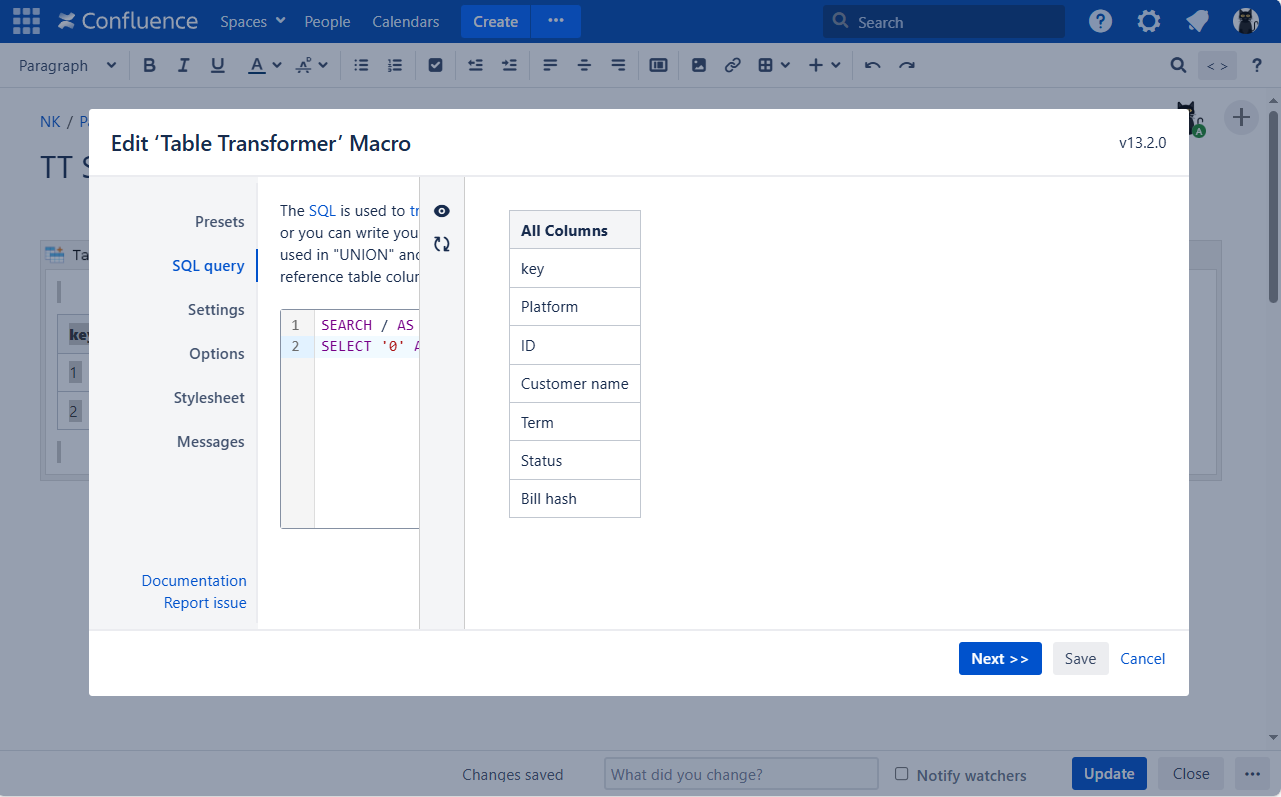Open the Documentation link
This screenshot has height=797, width=1281.
194,581
